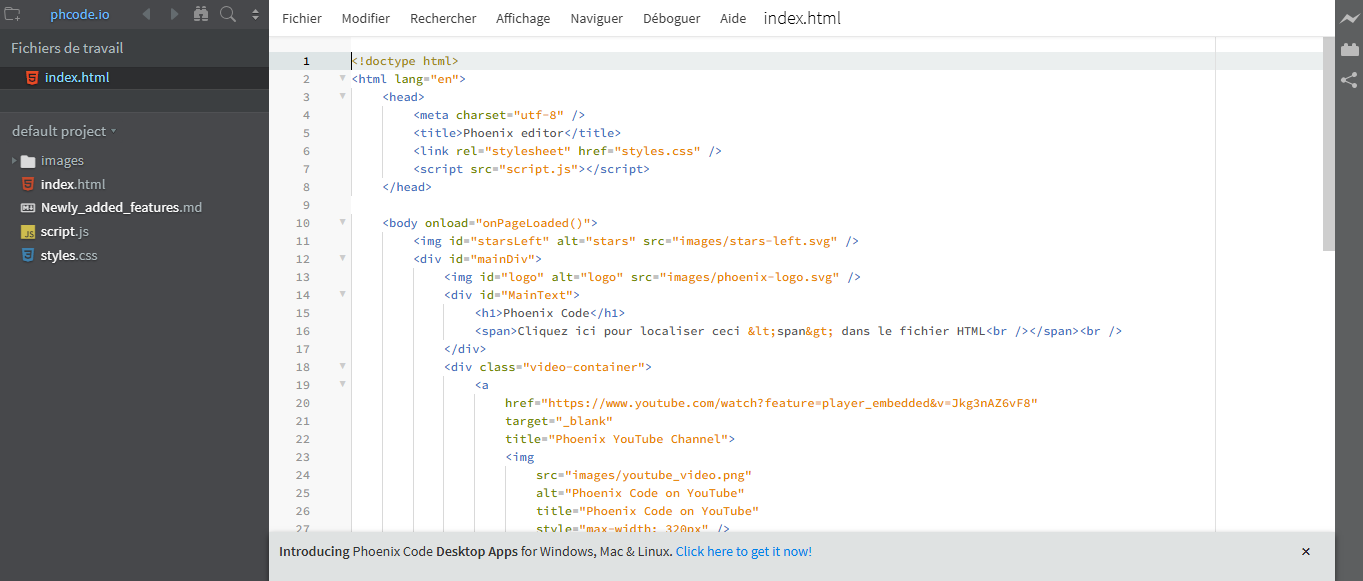This screenshot has width=1363, height=581.
Task: Open the Affichage menu
Action: pos(523,18)
